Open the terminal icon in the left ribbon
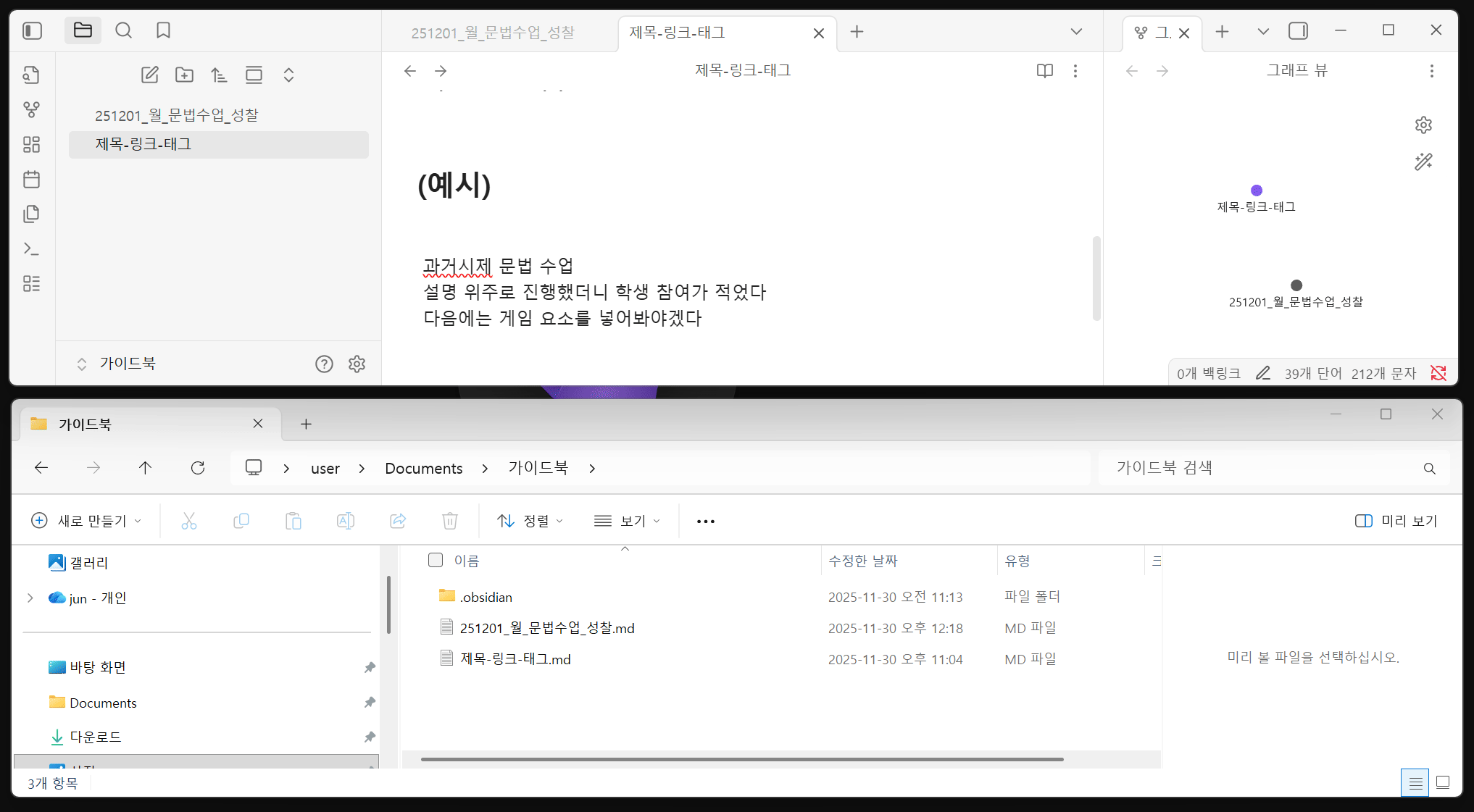 click(31, 248)
